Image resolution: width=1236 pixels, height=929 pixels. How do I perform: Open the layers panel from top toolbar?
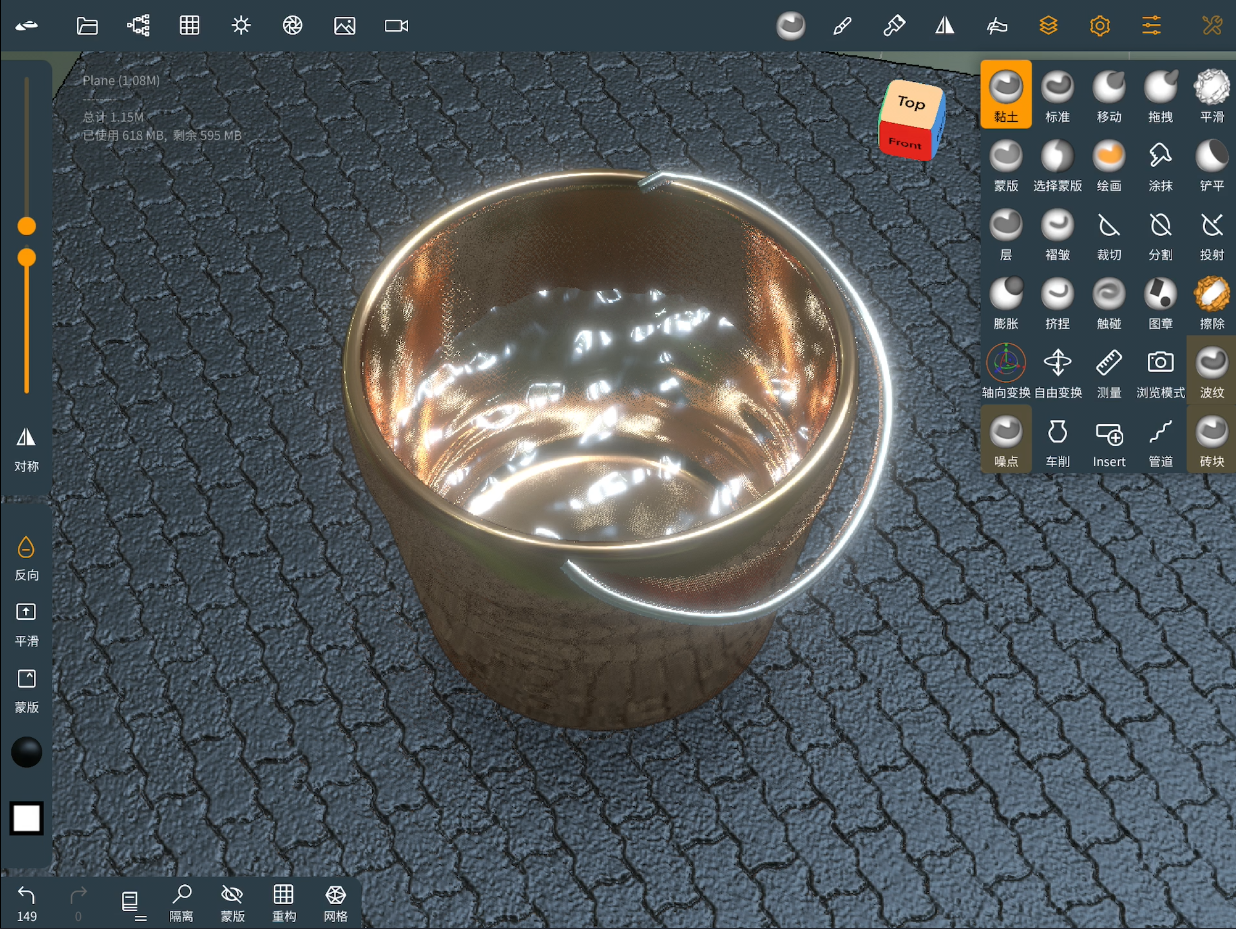[1048, 25]
